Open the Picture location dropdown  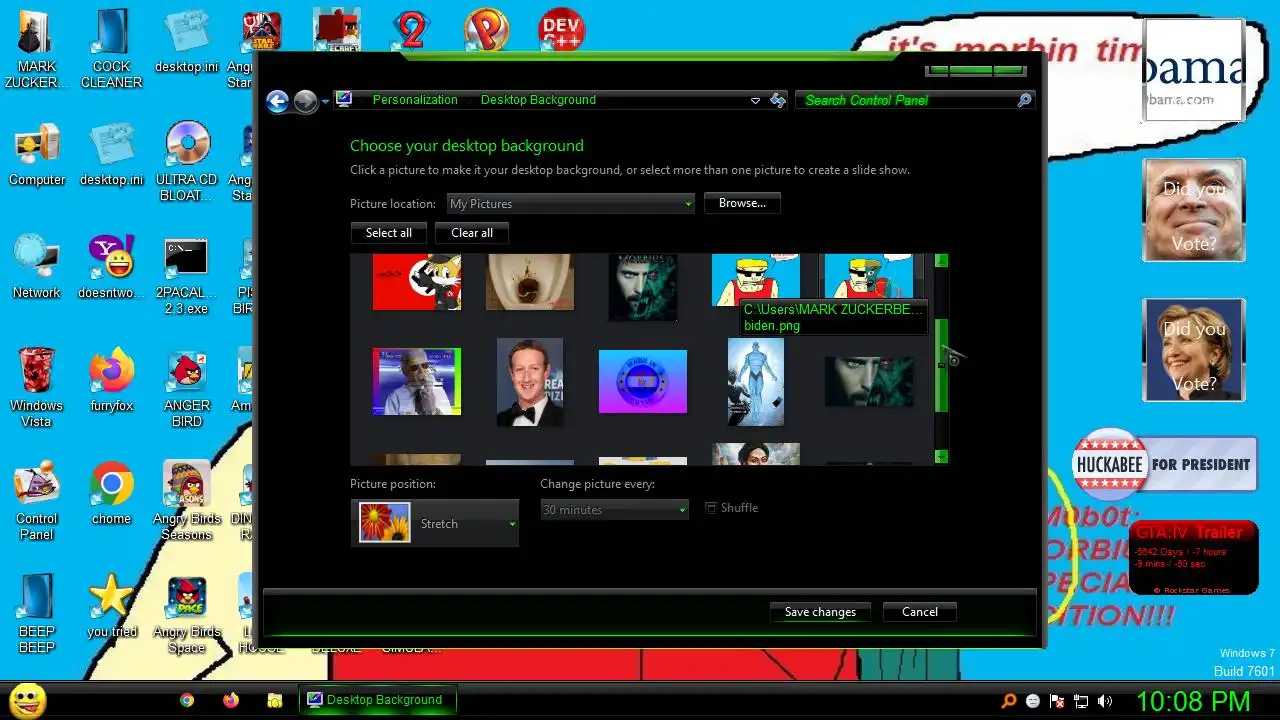coord(570,204)
